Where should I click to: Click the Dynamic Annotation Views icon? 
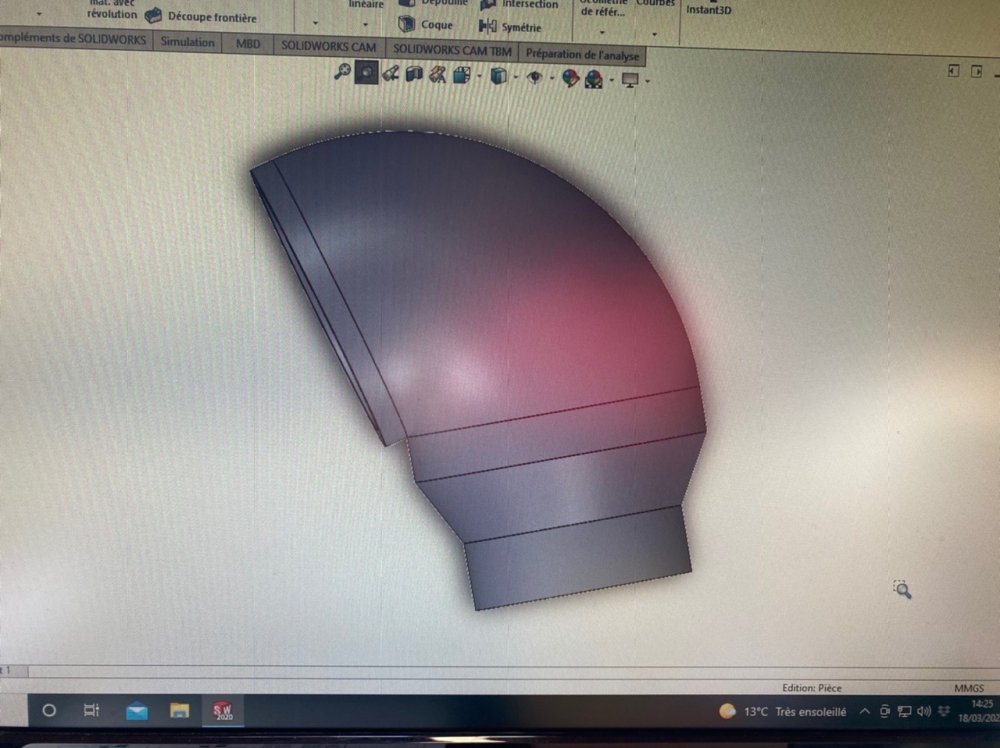[437, 75]
